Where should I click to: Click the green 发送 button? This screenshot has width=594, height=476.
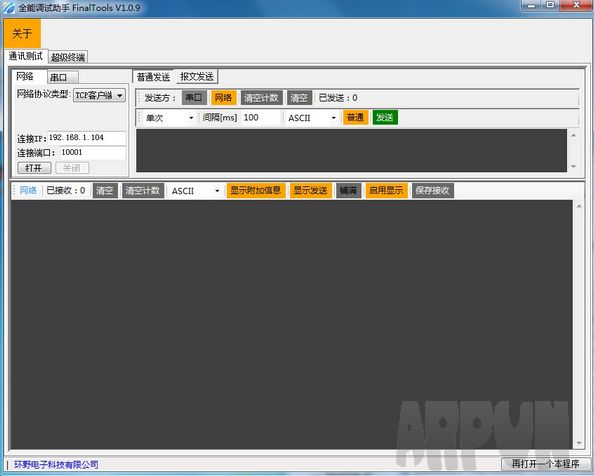pyautogui.click(x=385, y=117)
